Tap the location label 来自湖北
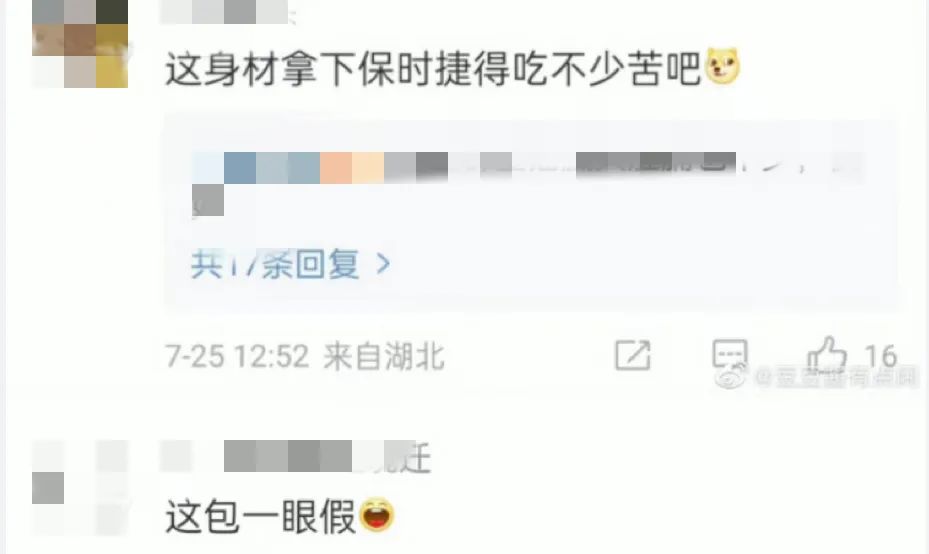This screenshot has height=554, width=929. click(x=384, y=357)
